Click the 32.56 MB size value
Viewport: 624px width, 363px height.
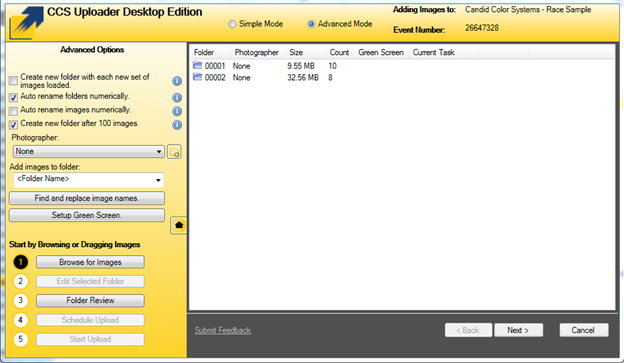pos(303,78)
